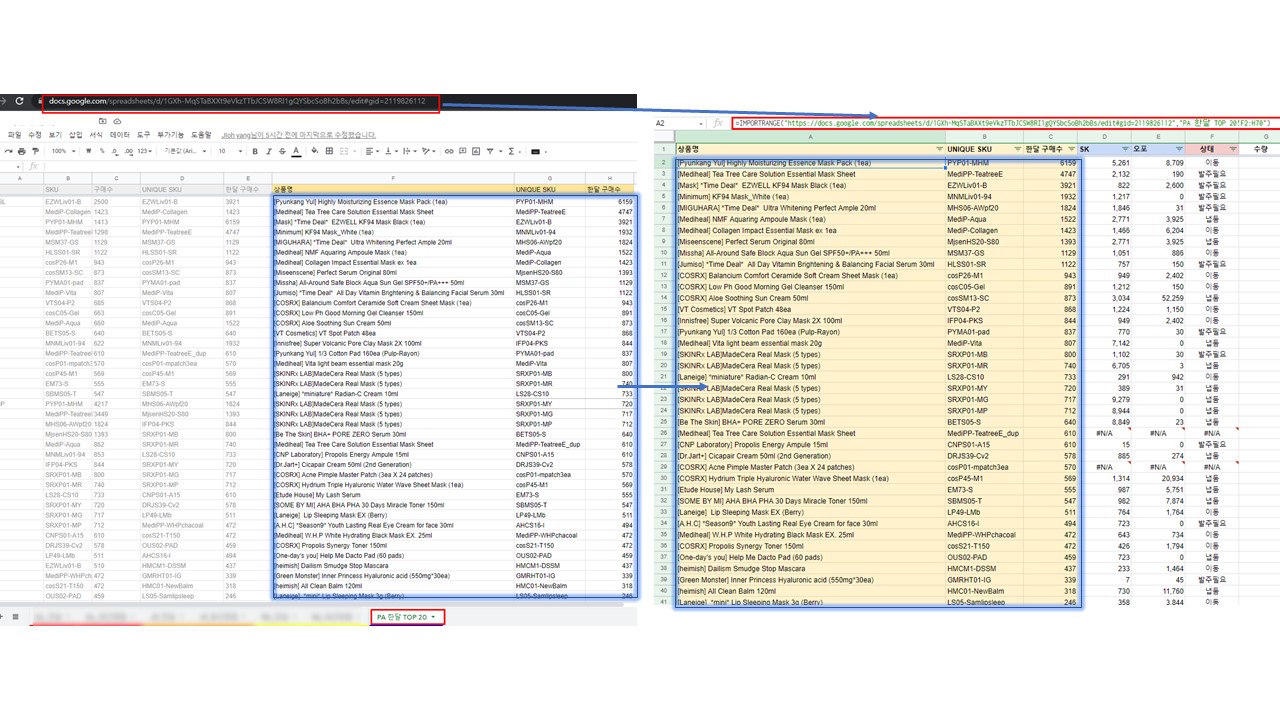Click the site lock icon in address bar

tap(38, 102)
